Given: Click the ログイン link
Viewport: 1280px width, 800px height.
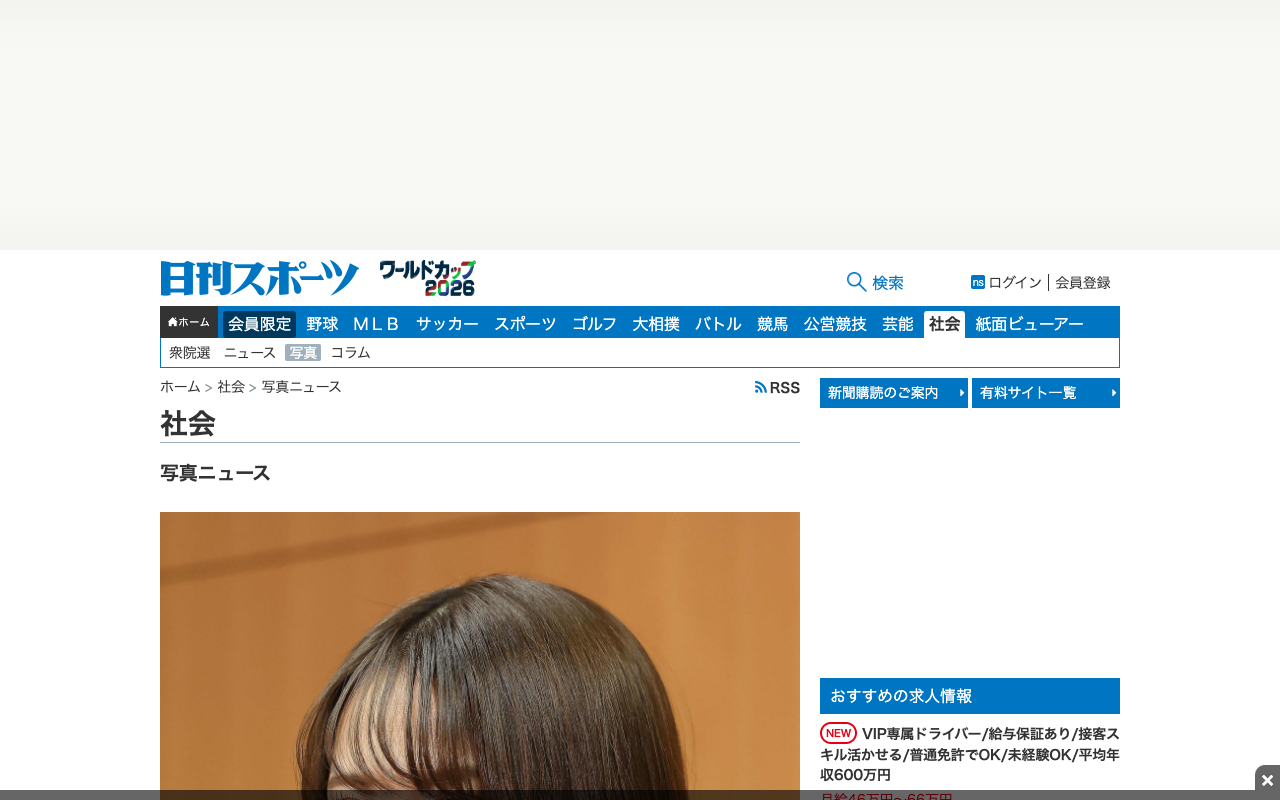Looking at the screenshot, I should [x=1015, y=283].
